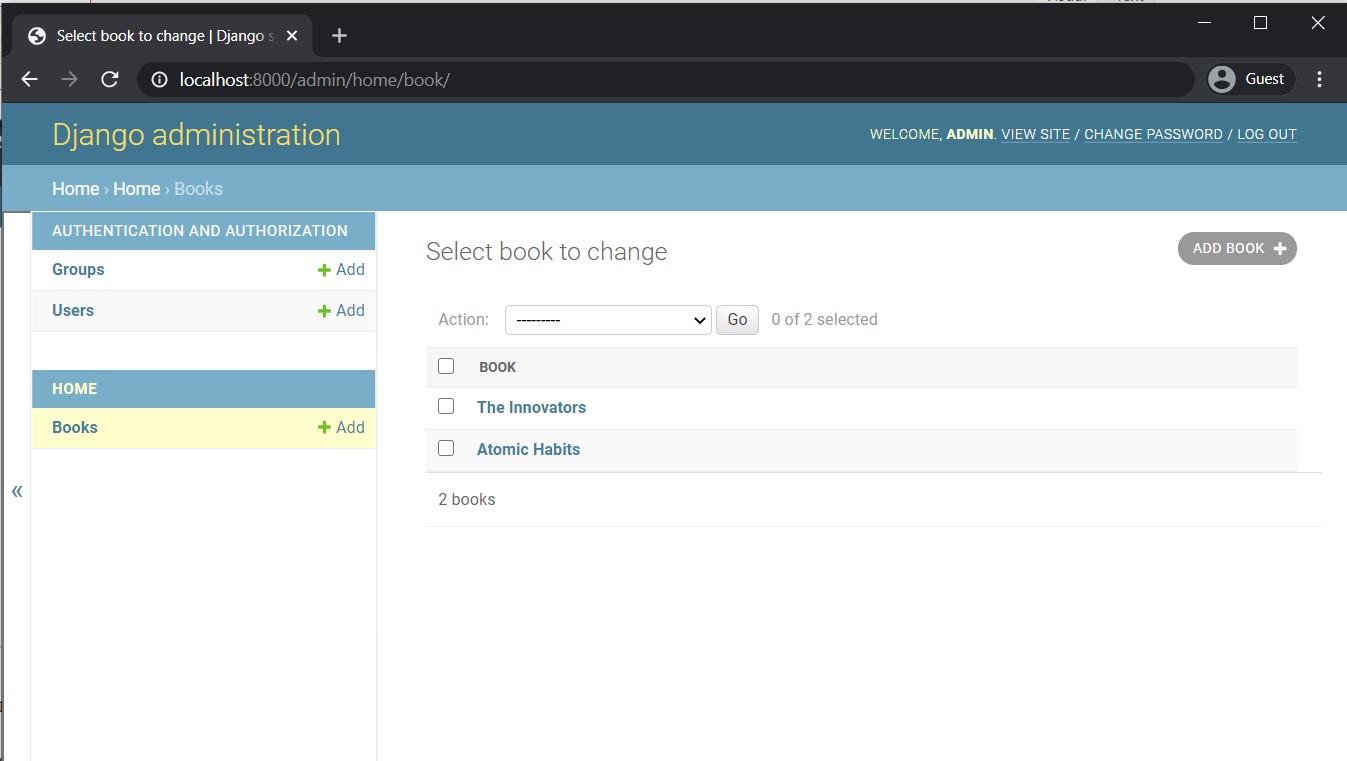Toggle the select-all checkbox in header
Viewport: 1347px width, 761px height.
446,366
